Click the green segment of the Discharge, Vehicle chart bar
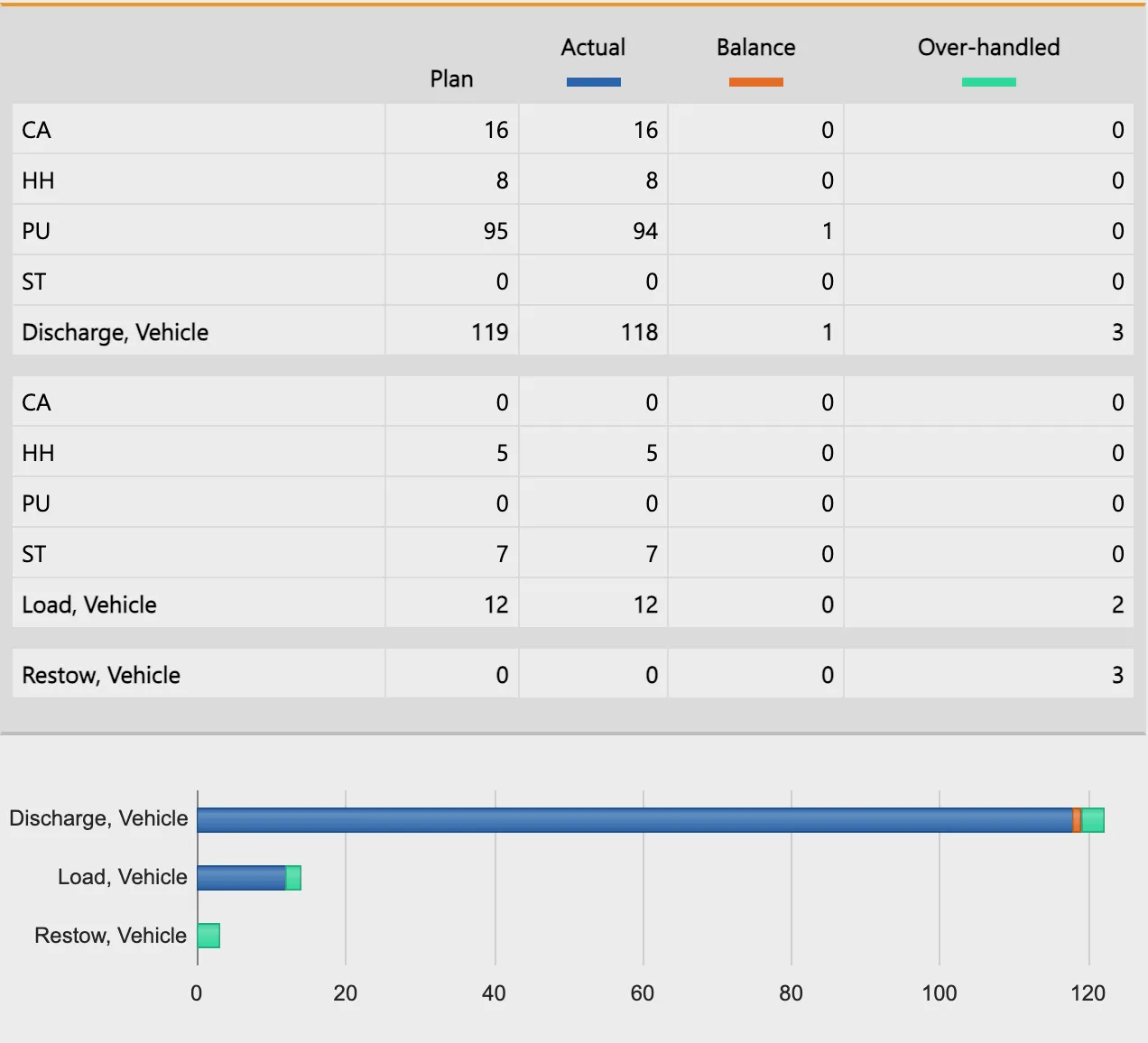This screenshot has height=1043, width=1148. (1093, 820)
